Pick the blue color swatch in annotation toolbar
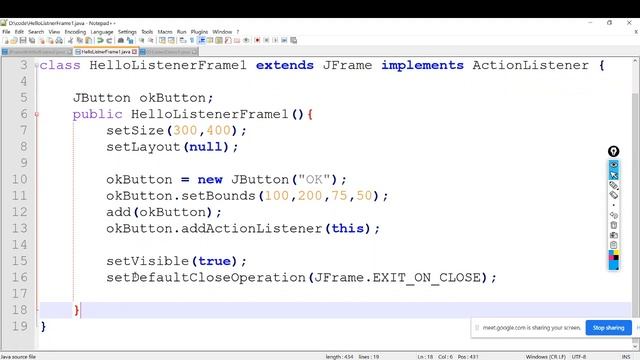 613,265
